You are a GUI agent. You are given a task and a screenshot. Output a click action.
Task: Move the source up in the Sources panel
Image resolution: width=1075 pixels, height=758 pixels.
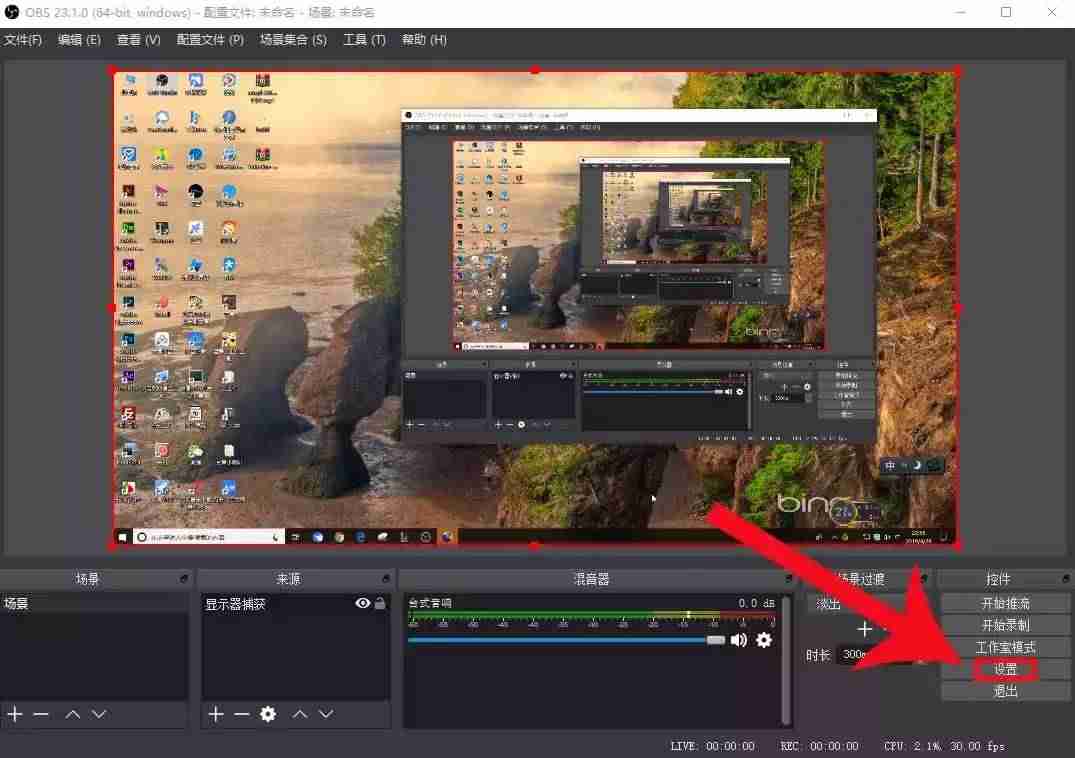(300, 714)
